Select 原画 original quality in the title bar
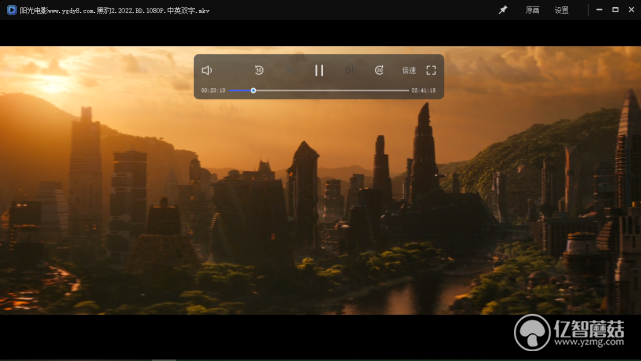The width and height of the screenshot is (641, 361). pyautogui.click(x=532, y=10)
